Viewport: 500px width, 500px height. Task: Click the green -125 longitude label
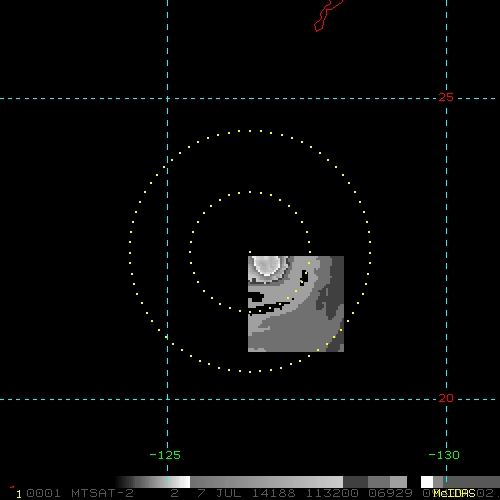[x=165, y=455]
